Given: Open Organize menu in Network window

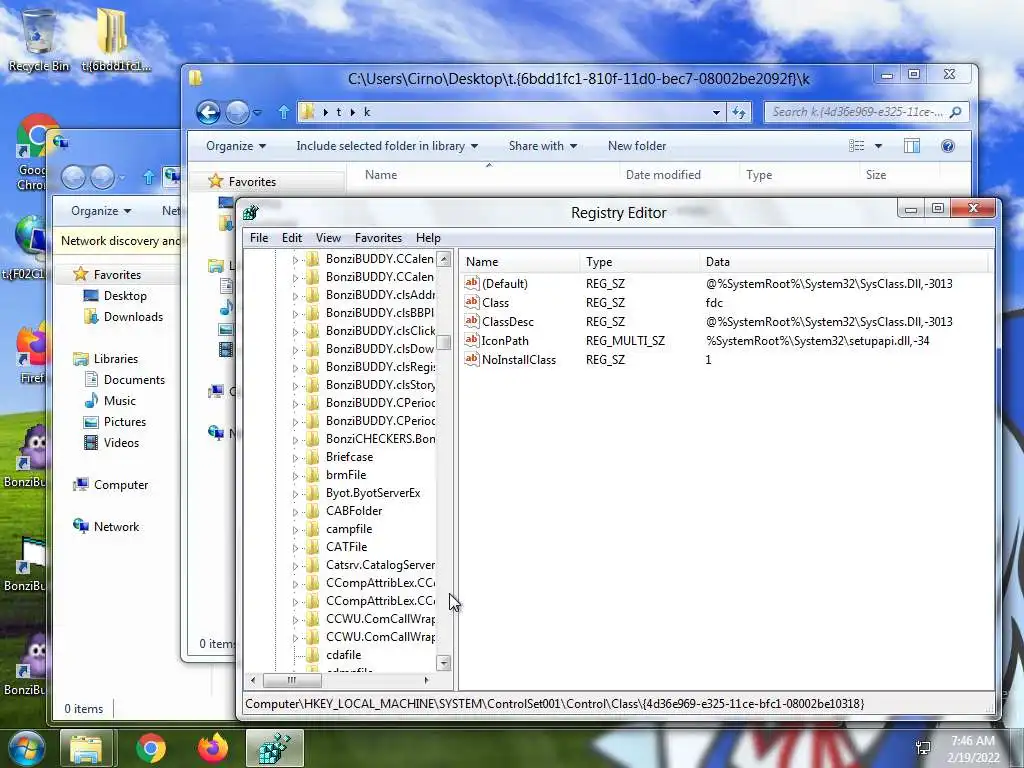Looking at the screenshot, I should coord(101,211).
